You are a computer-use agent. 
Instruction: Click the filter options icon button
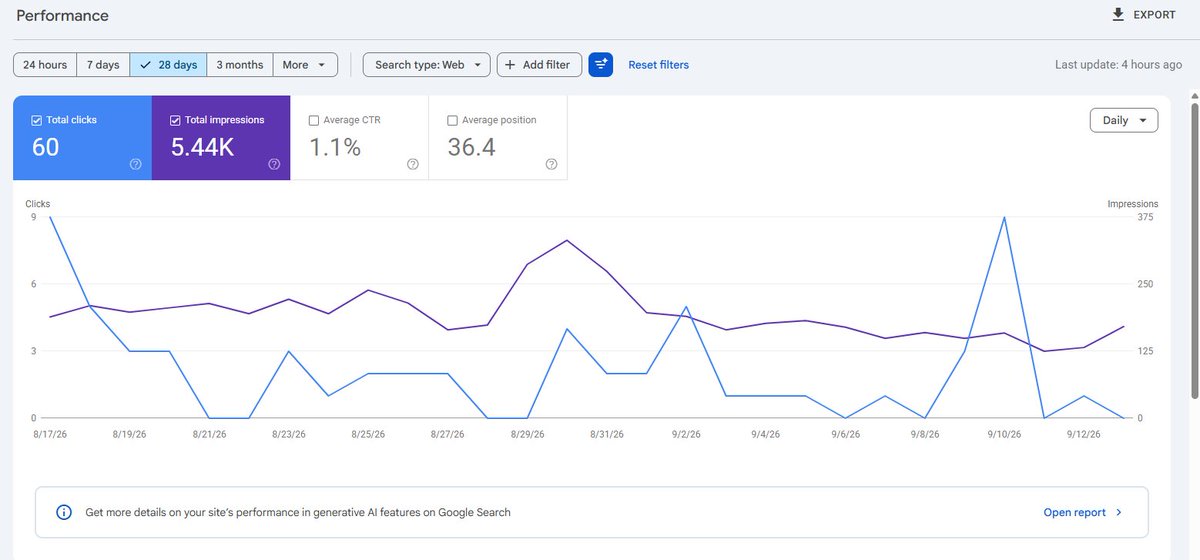tap(600, 64)
